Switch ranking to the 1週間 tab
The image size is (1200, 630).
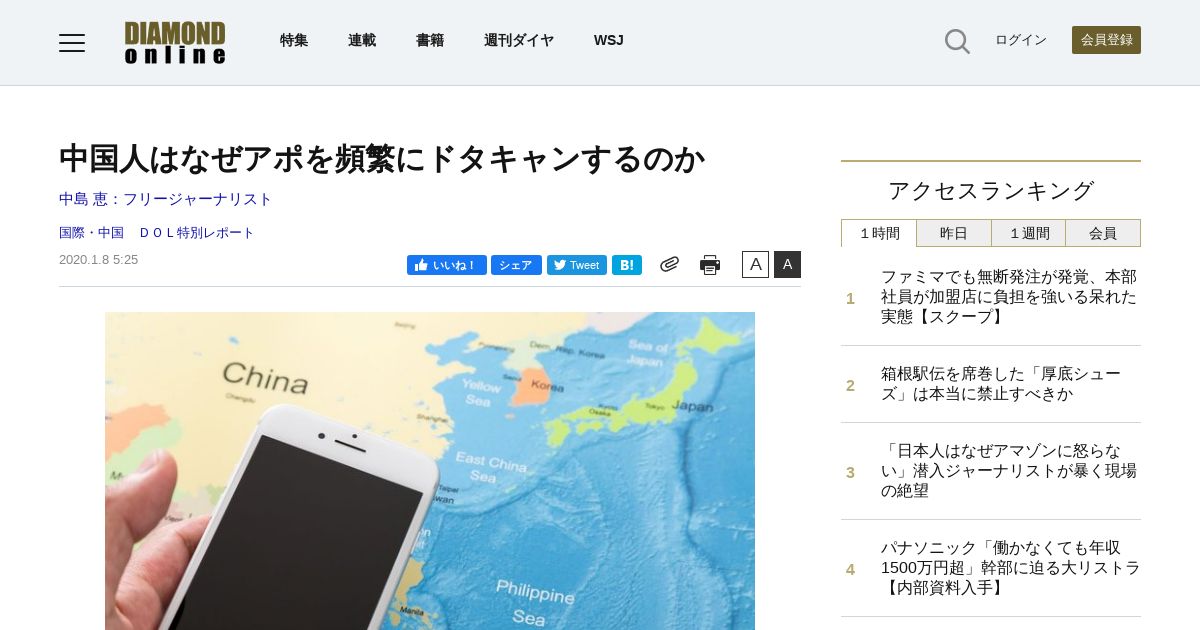(x=1029, y=233)
